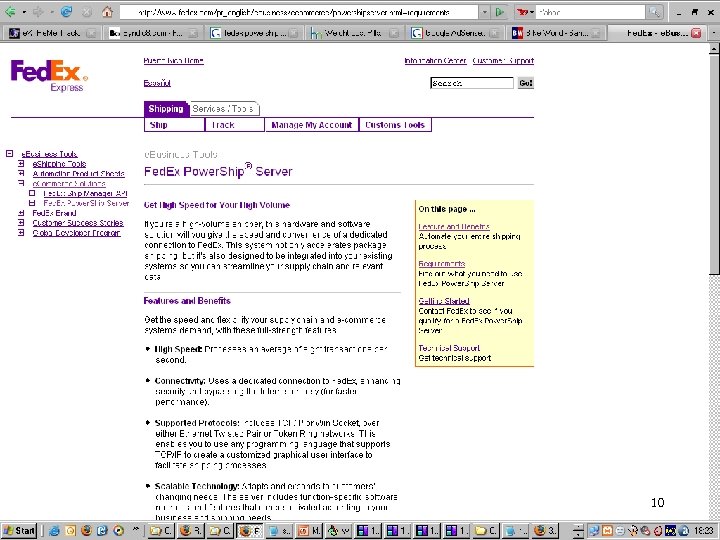Click the green Back arrow in browser toolbar
This screenshot has height=540, width=720.
(10, 11)
